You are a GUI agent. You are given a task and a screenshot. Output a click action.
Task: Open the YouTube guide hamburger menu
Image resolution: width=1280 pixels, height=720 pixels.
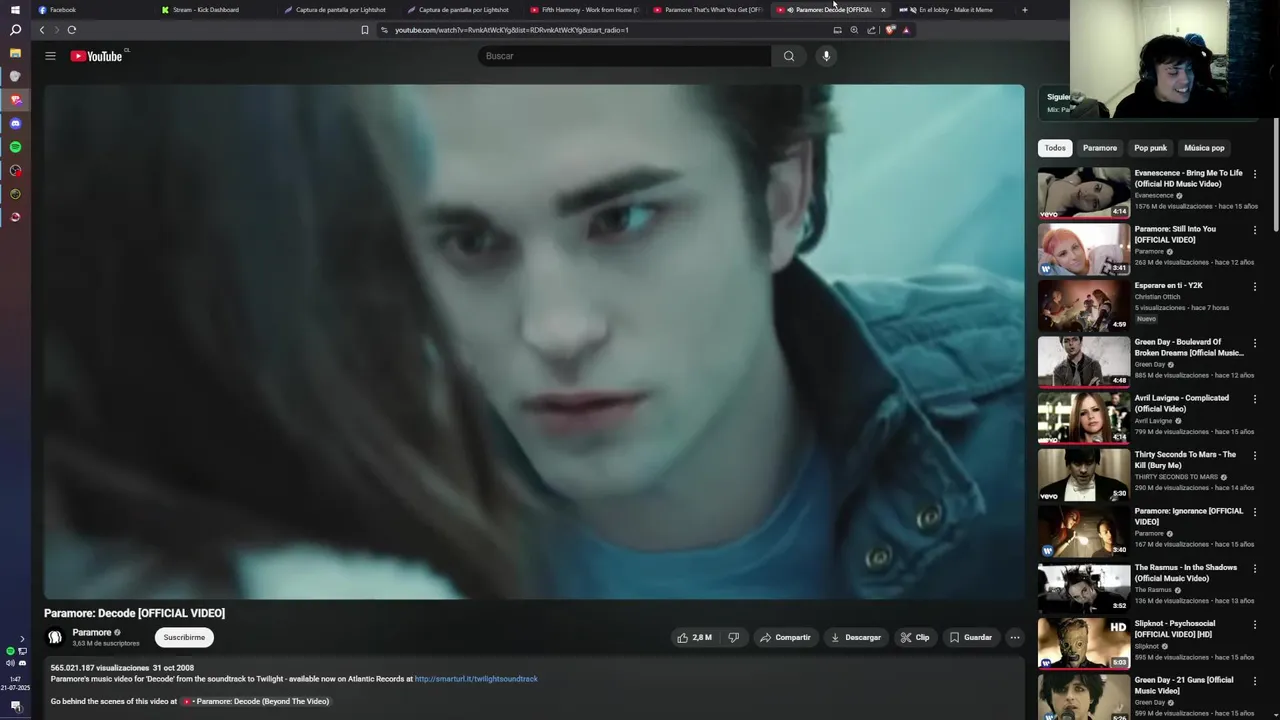(50, 56)
